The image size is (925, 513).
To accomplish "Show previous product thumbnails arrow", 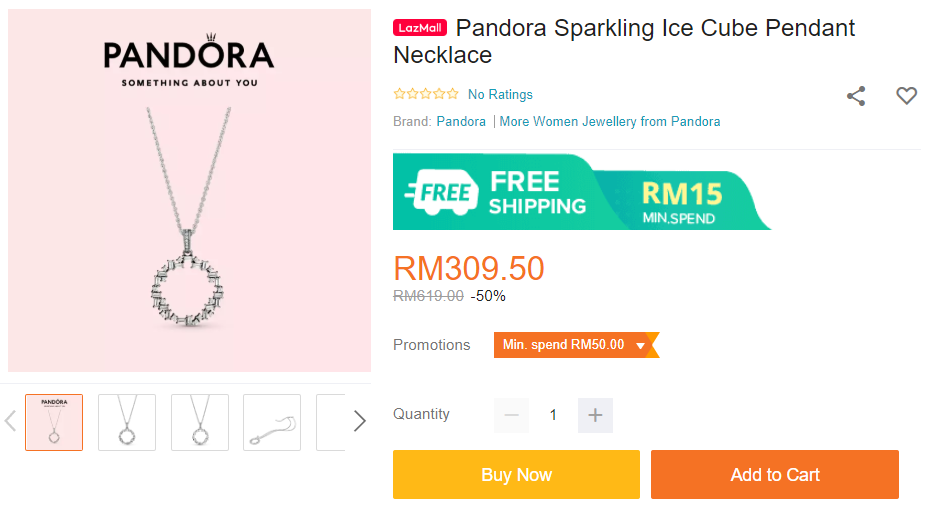I will click(x=11, y=421).
